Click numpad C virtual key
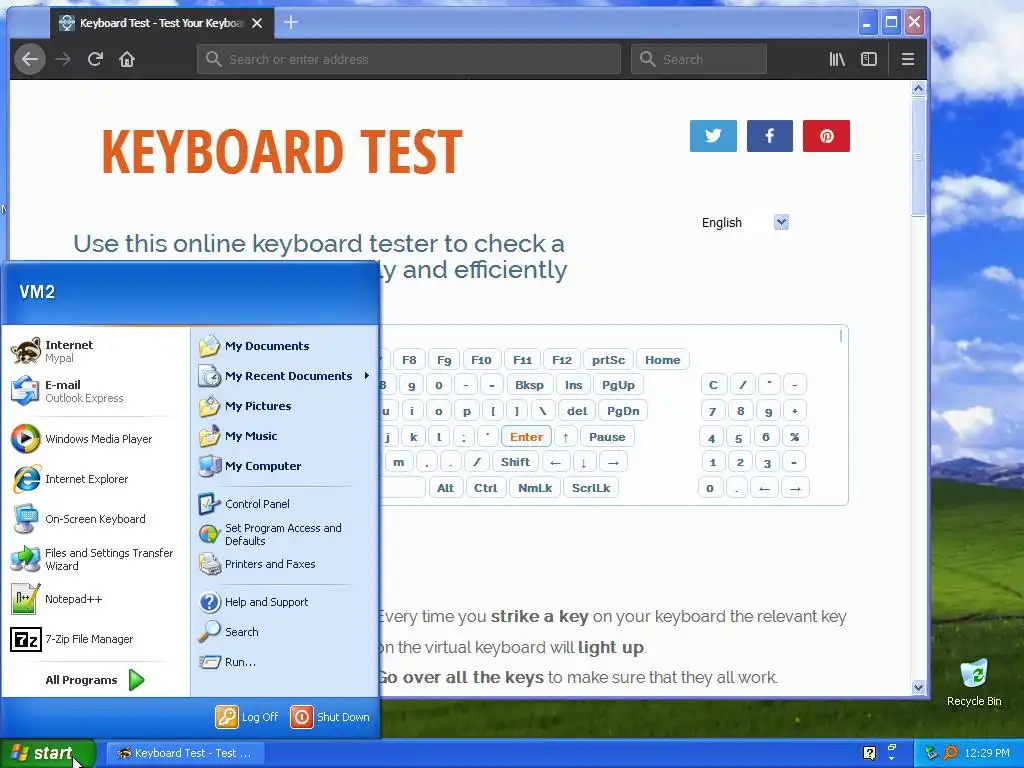The width and height of the screenshot is (1024, 768). (712, 385)
